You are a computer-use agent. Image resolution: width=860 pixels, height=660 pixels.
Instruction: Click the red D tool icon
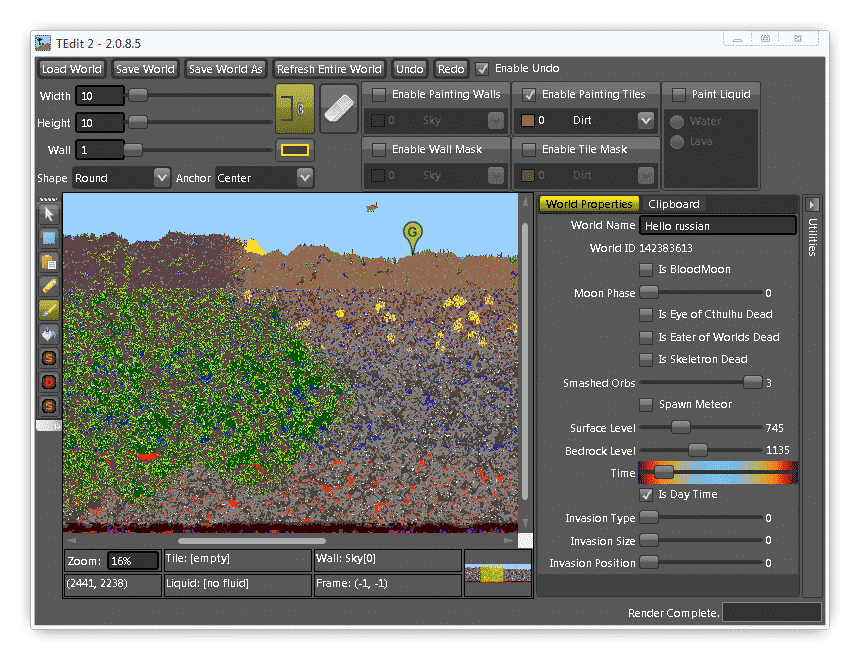[x=49, y=382]
